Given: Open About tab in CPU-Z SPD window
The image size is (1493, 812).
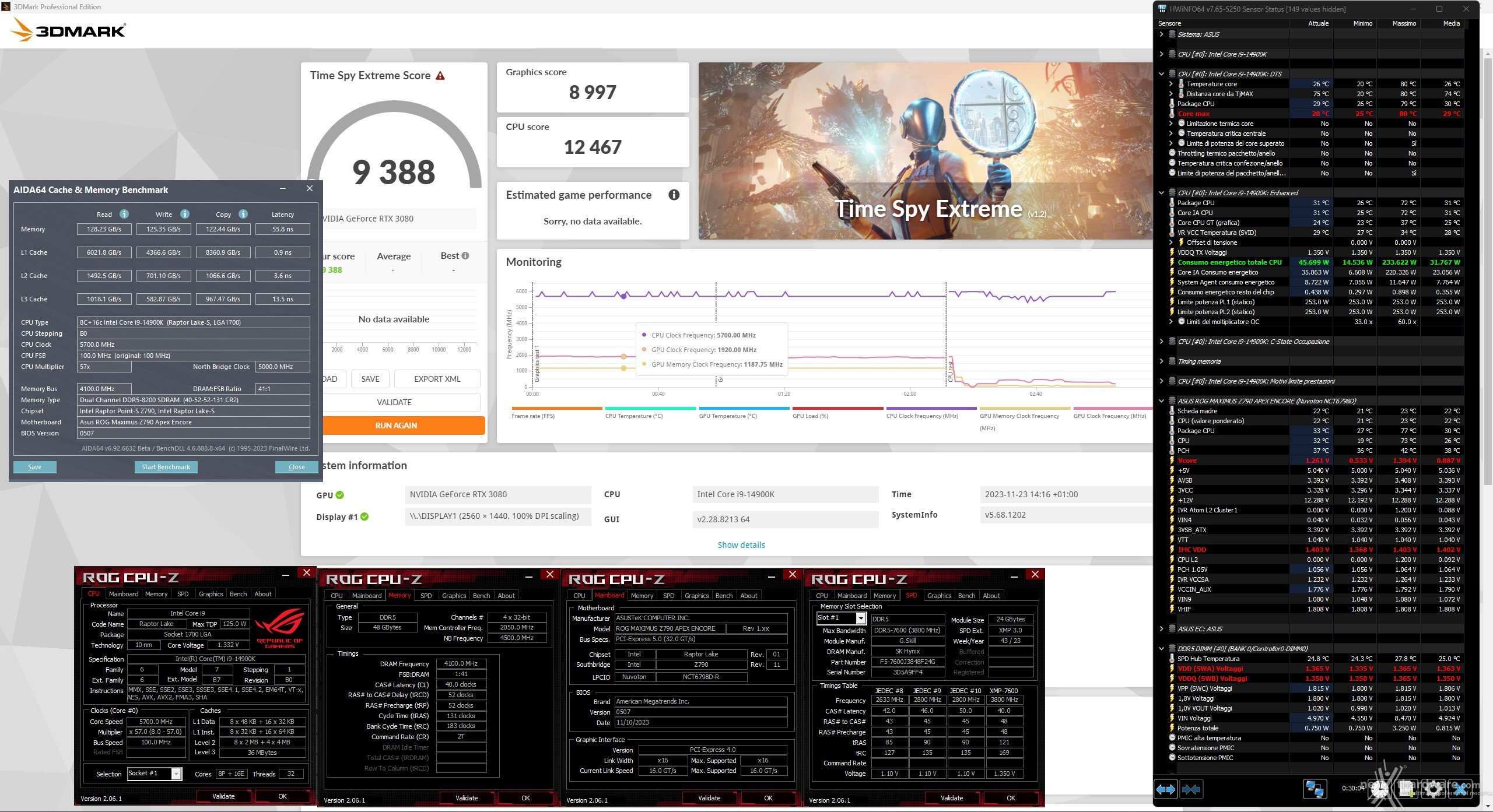Looking at the screenshot, I should 991,596.
